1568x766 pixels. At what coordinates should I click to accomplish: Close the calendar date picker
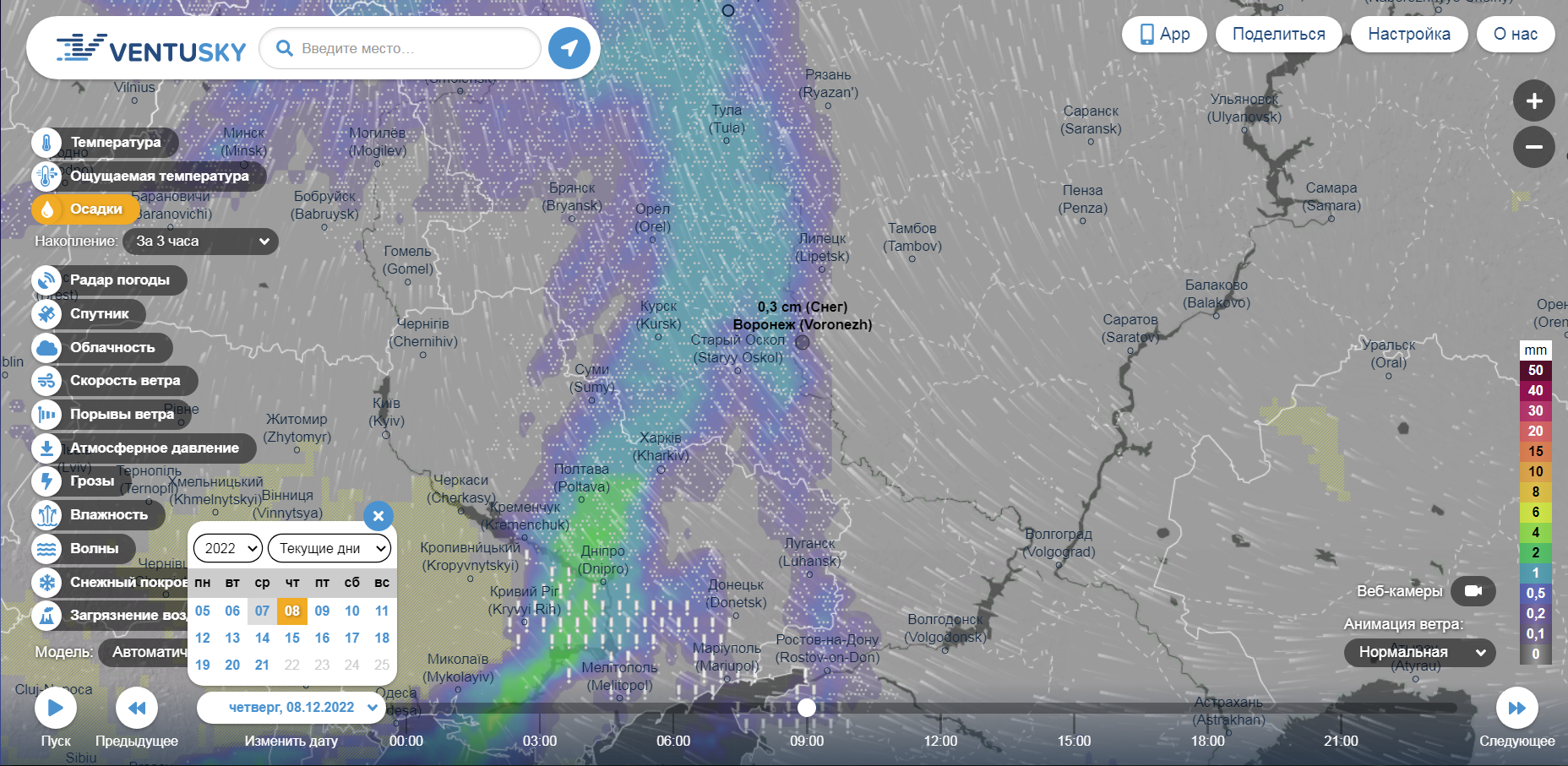coord(378,516)
